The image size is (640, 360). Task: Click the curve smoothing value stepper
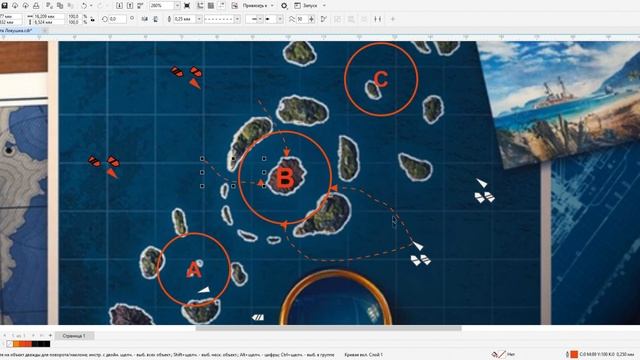pos(311,19)
